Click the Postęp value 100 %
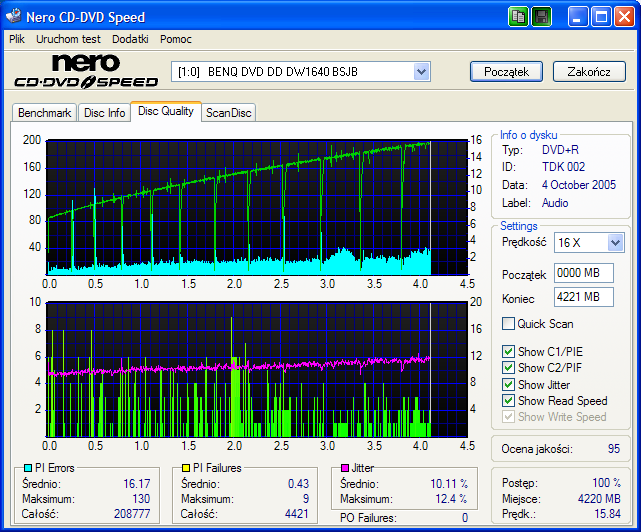Image resolution: width=641 pixels, height=532 pixels. [606, 483]
